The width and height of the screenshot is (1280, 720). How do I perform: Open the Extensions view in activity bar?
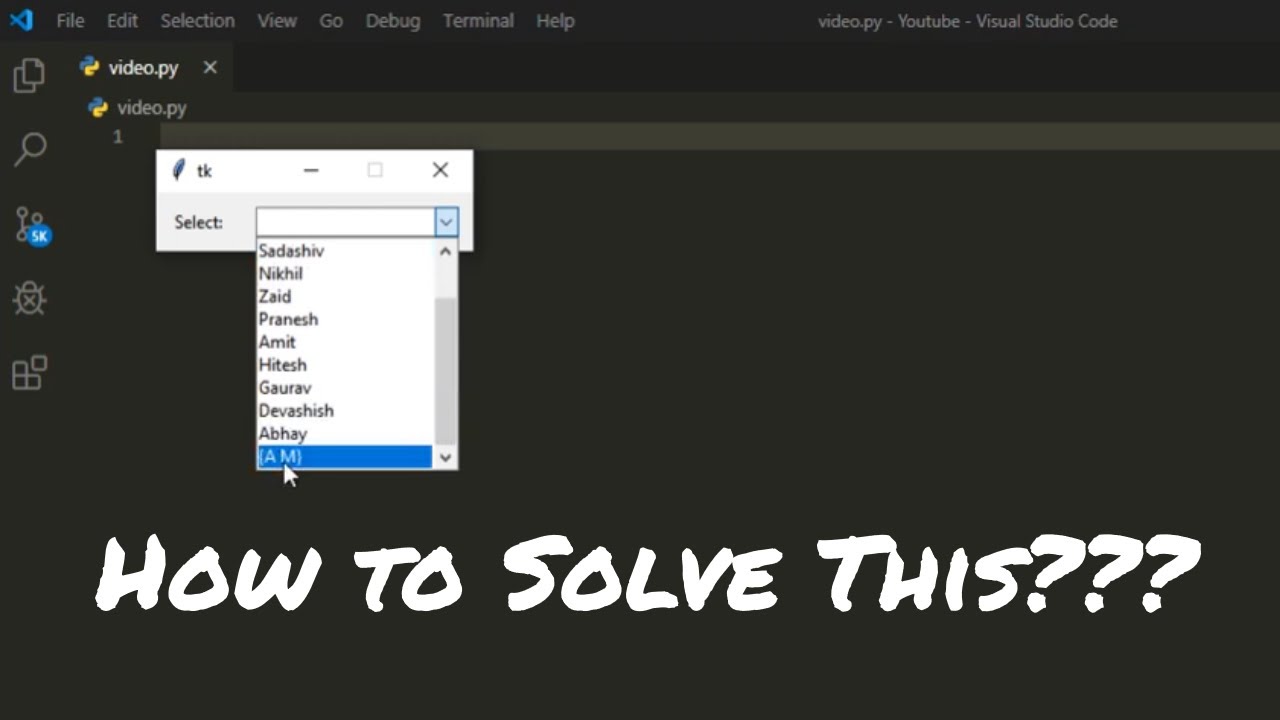pyautogui.click(x=29, y=373)
